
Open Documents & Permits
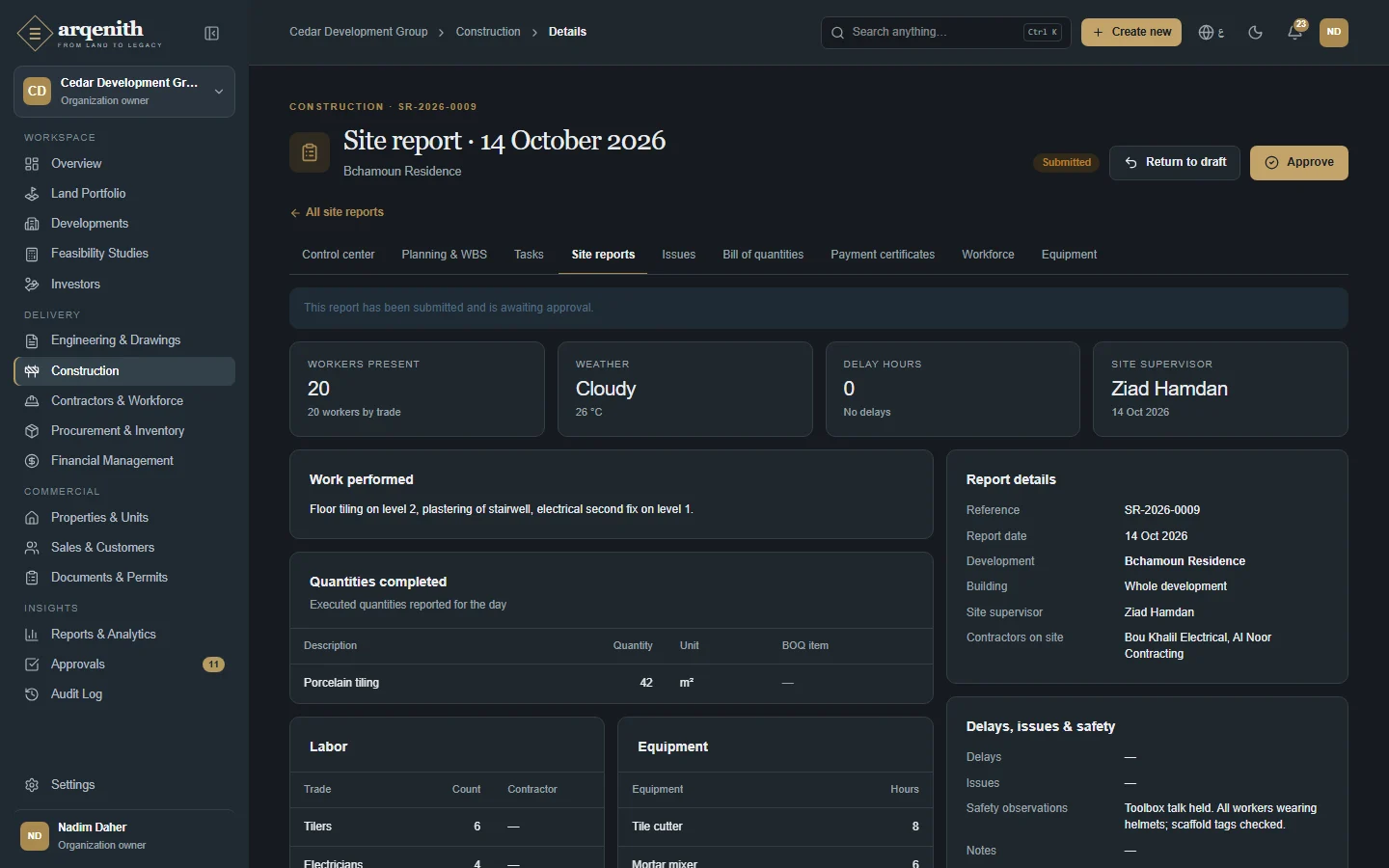coord(124,578)
